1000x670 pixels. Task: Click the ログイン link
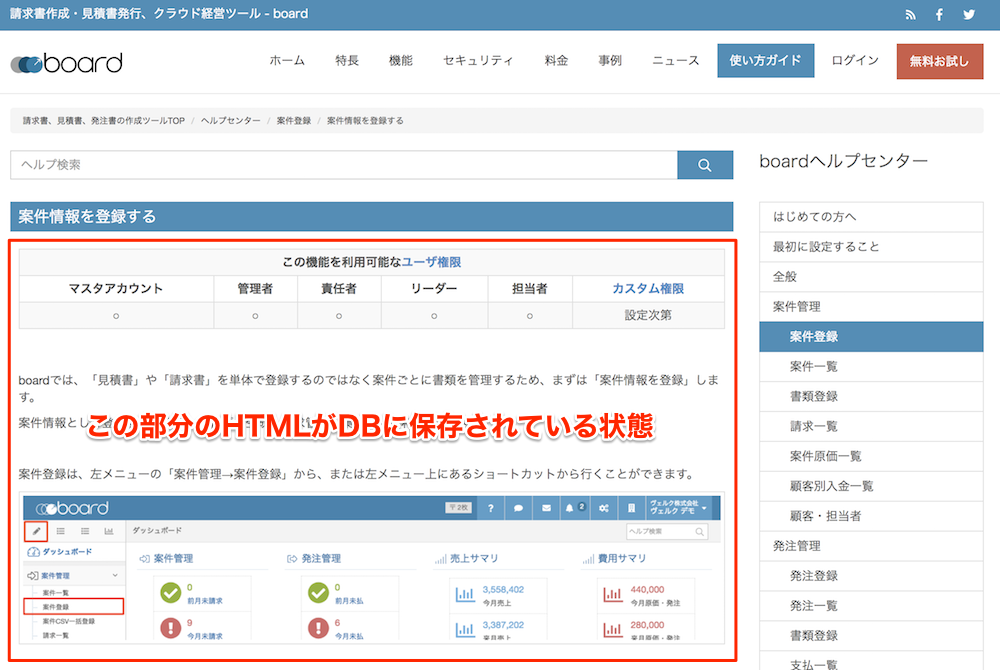[855, 61]
